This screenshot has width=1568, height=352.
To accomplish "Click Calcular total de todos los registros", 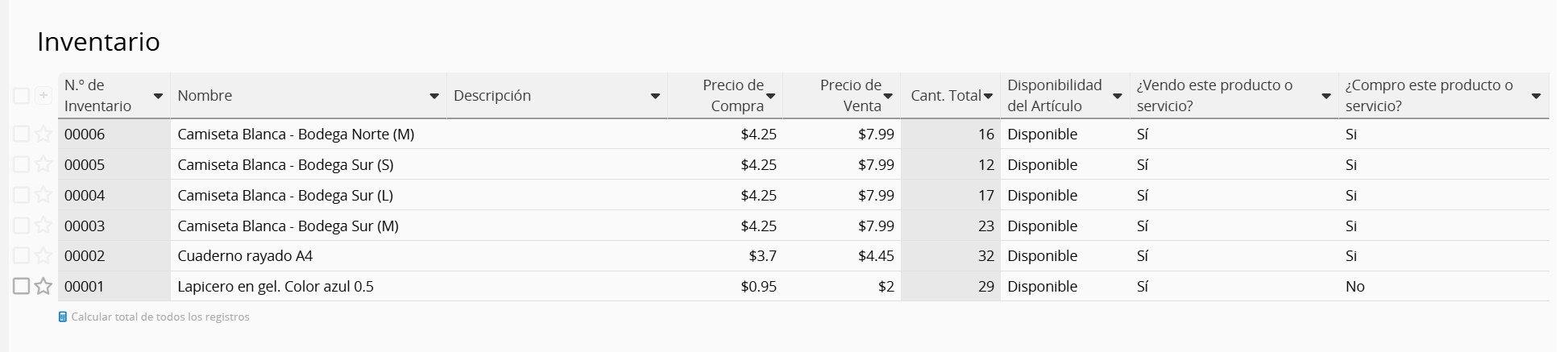I will click(x=160, y=317).
